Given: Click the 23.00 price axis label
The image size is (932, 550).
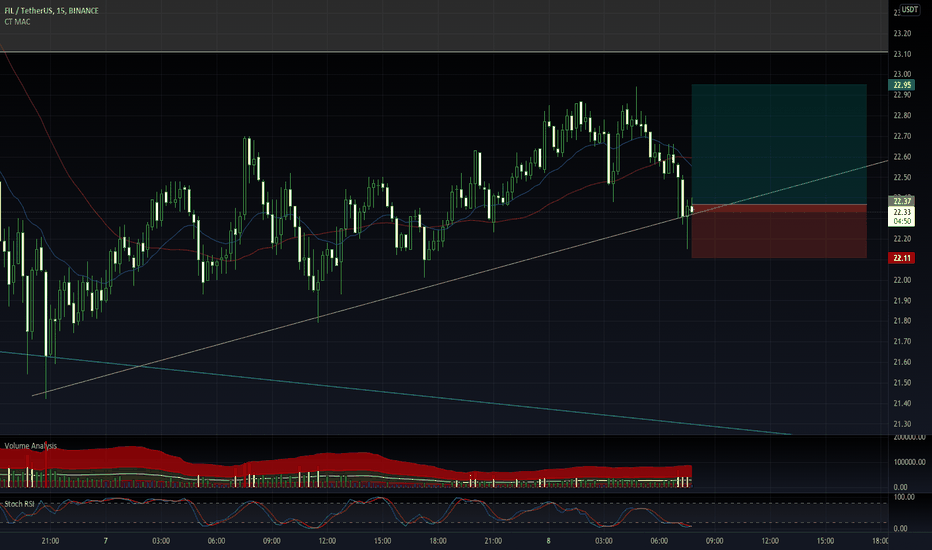Looking at the screenshot, I should tap(902, 74).
